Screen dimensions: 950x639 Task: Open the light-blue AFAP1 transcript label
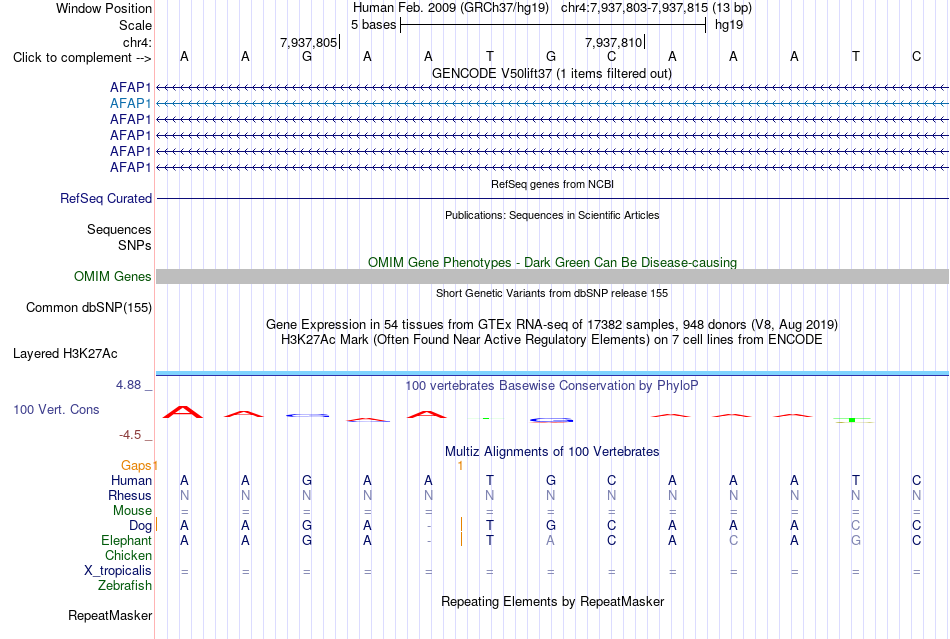click(130, 104)
